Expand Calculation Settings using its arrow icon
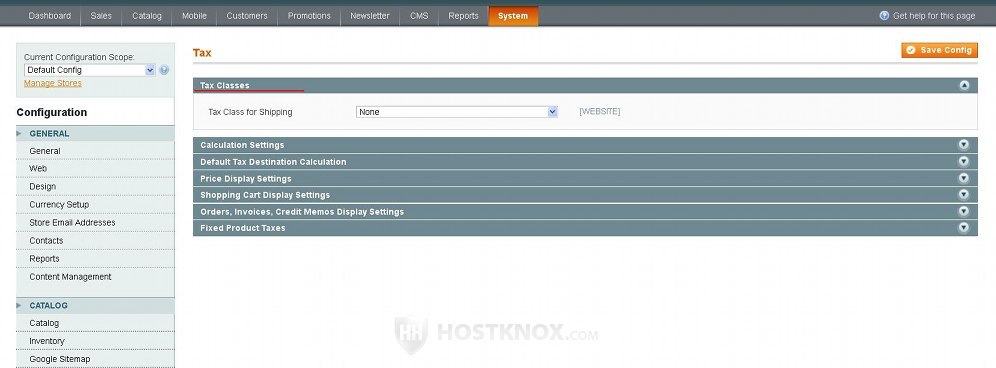 (964, 144)
